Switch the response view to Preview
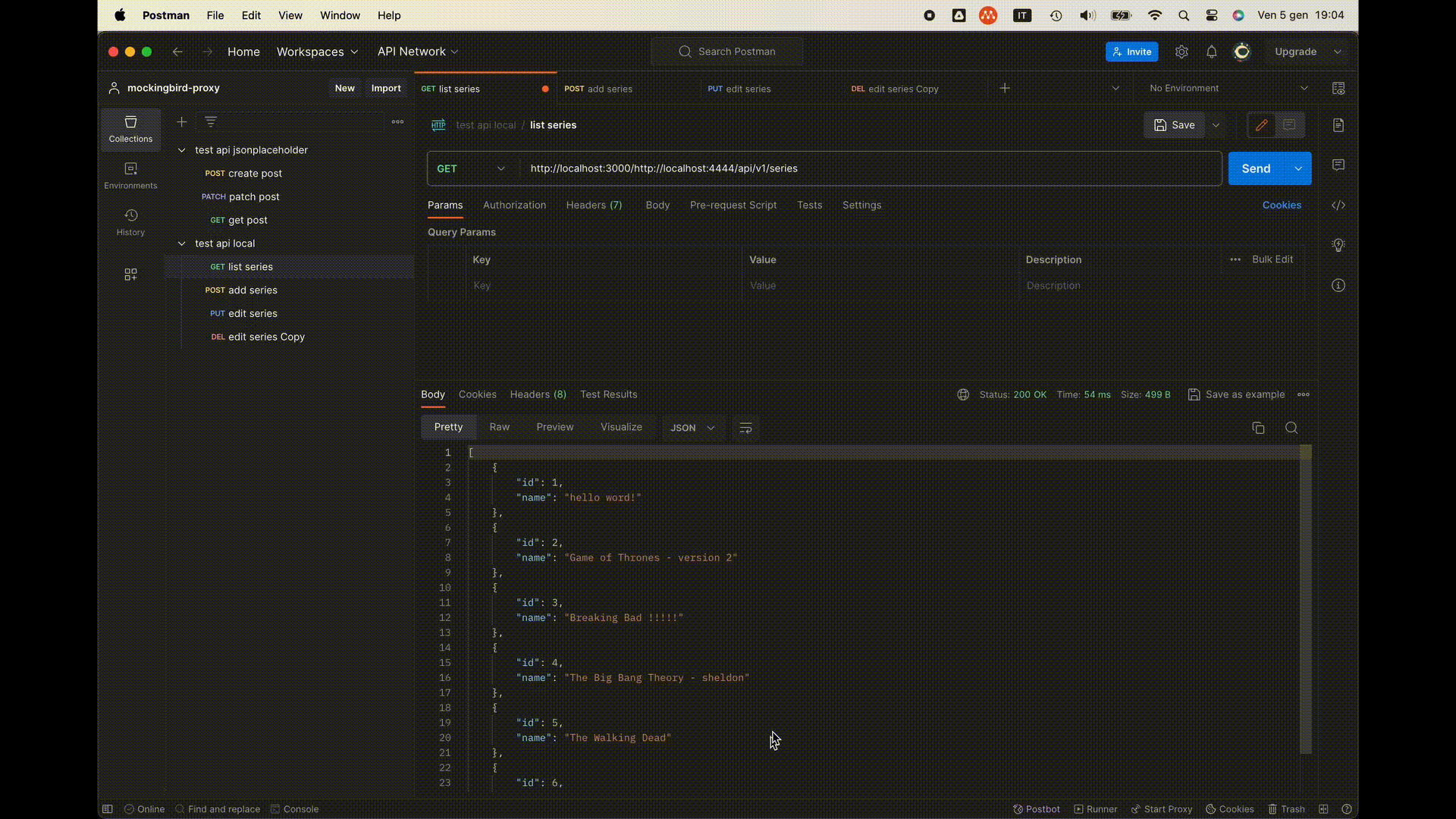1456x819 pixels. (554, 427)
